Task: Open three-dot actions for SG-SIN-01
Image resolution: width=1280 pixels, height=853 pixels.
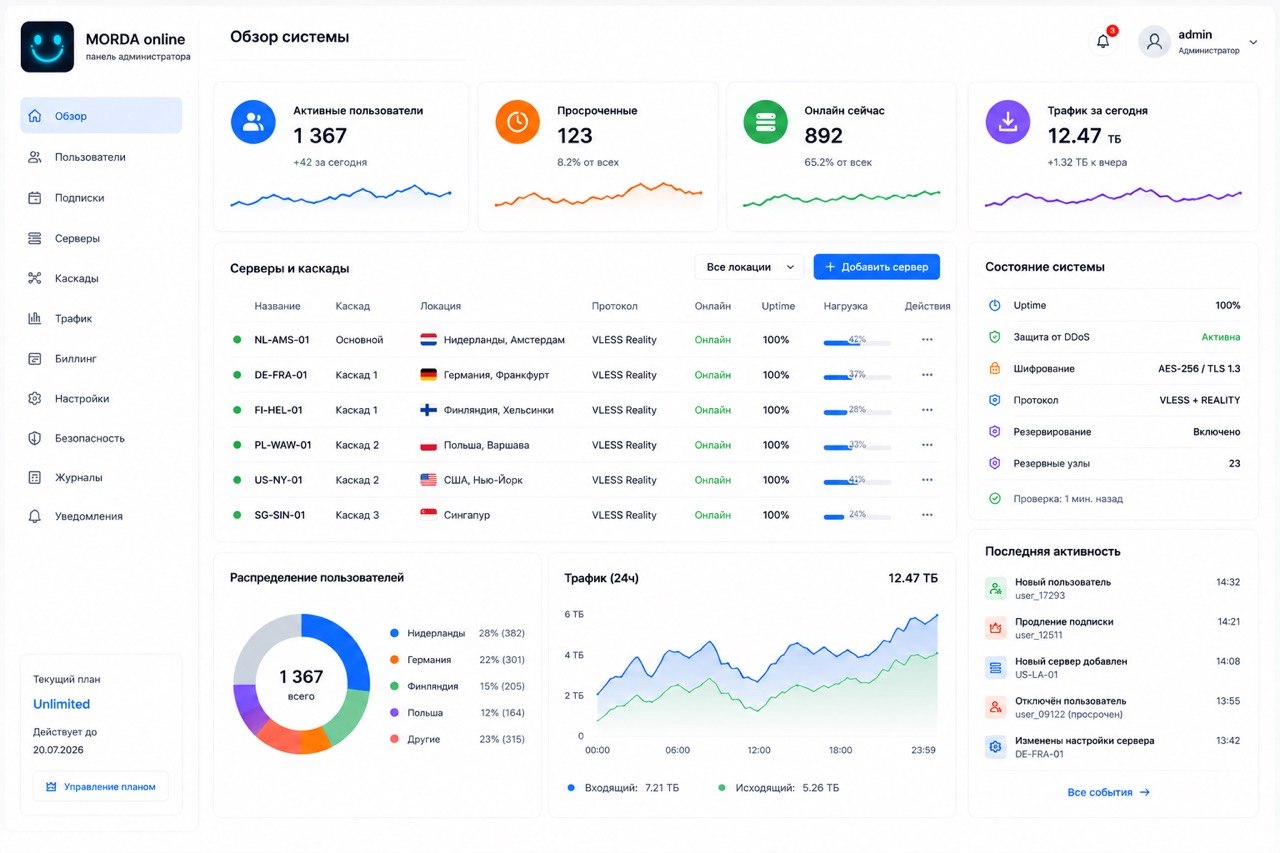Action: pos(927,515)
